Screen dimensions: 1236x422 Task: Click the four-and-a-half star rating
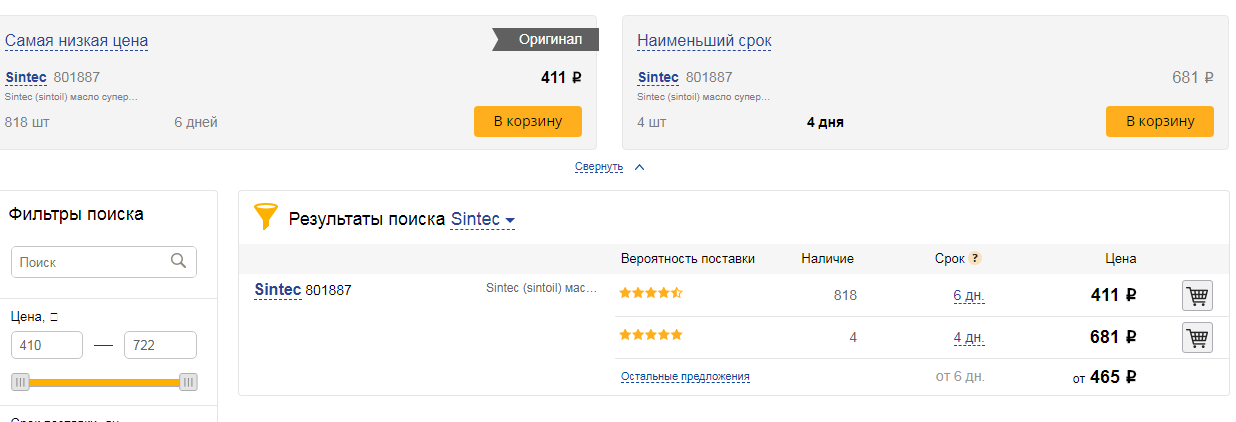tap(651, 293)
